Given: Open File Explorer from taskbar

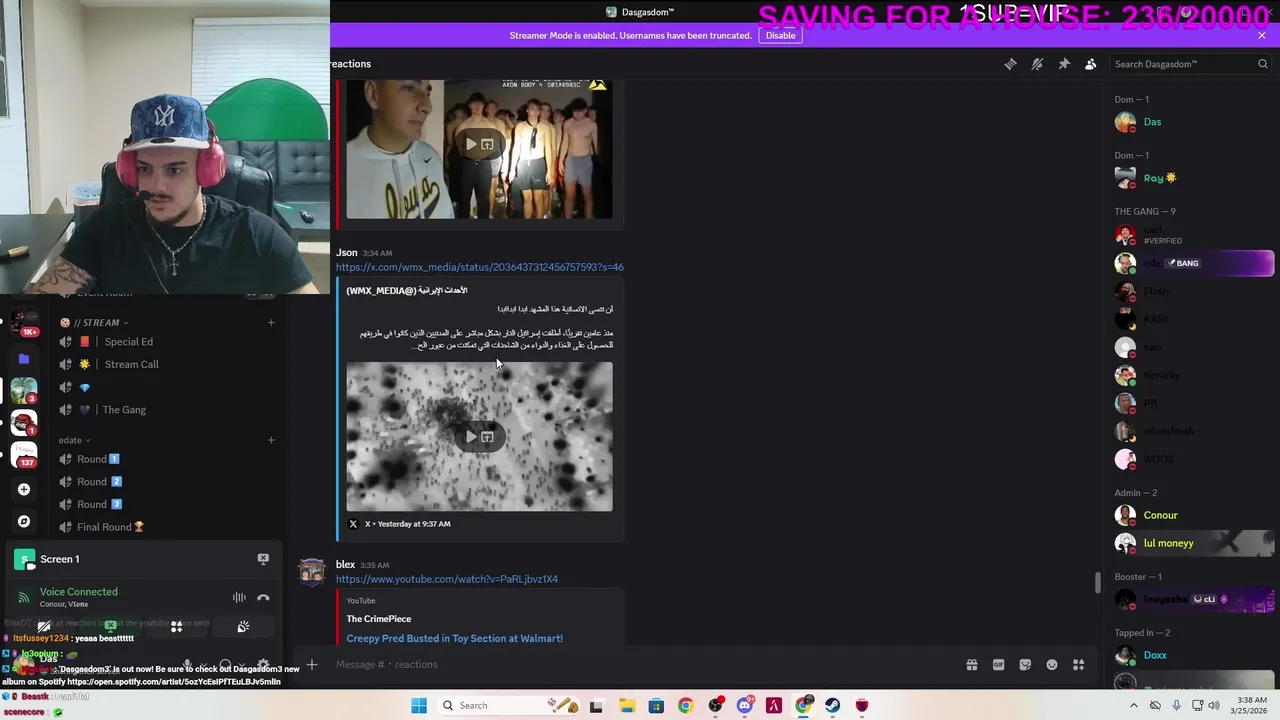Looking at the screenshot, I should pyautogui.click(x=627, y=705).
